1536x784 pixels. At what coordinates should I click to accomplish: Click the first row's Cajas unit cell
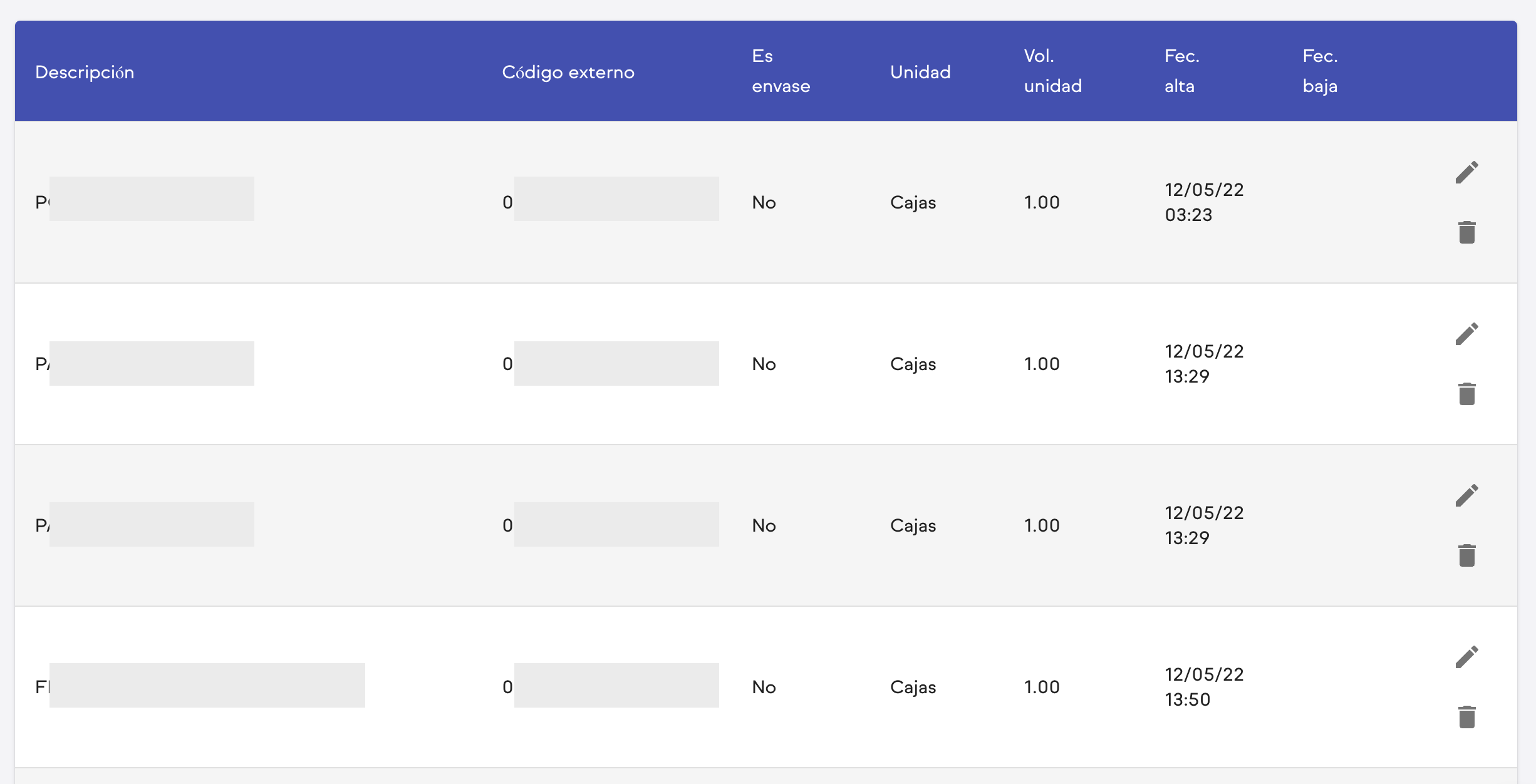pyautogui.click(x=913, y=202)
